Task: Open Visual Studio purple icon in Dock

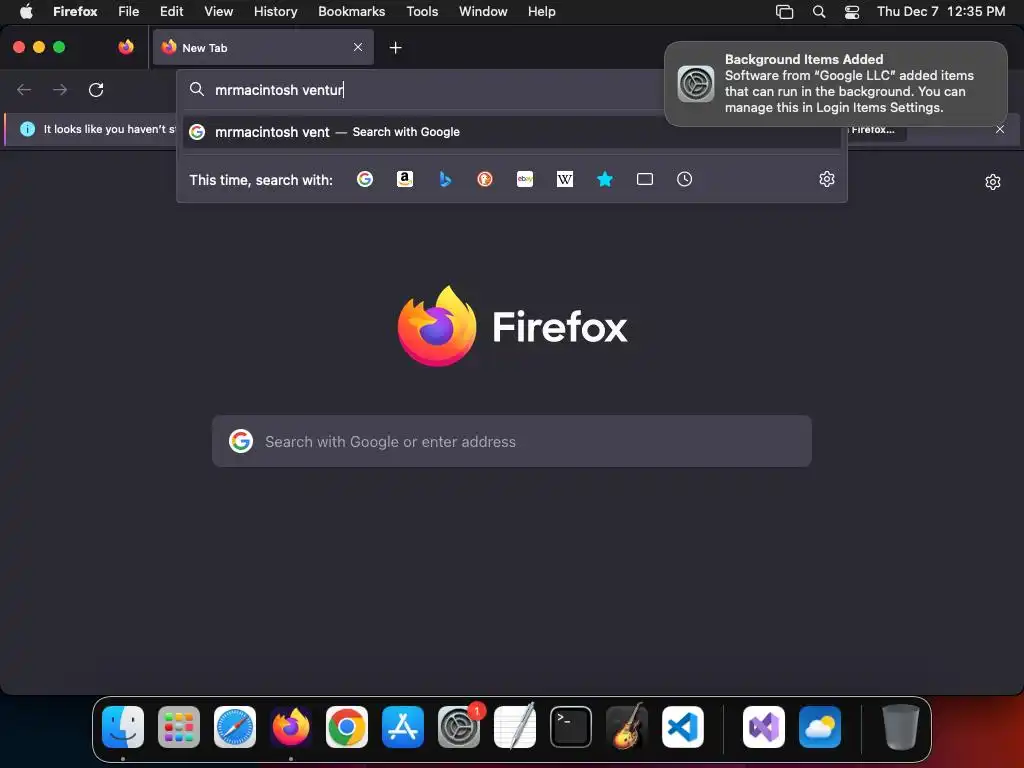Action: [763, 727]
